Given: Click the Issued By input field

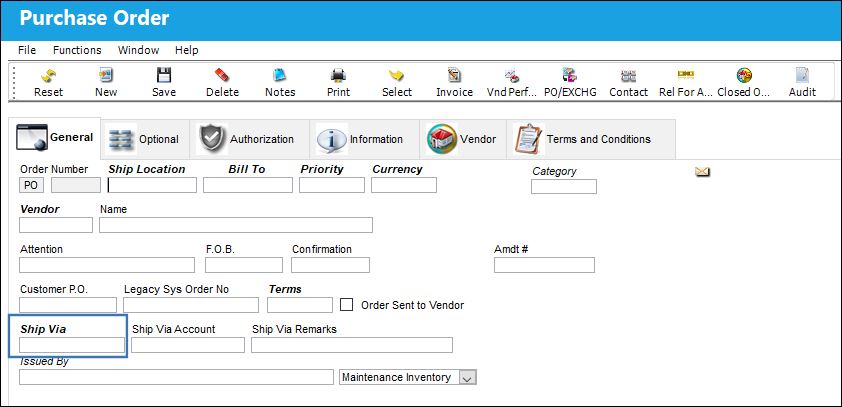Looking at the screenshot, I should point(176,377).
